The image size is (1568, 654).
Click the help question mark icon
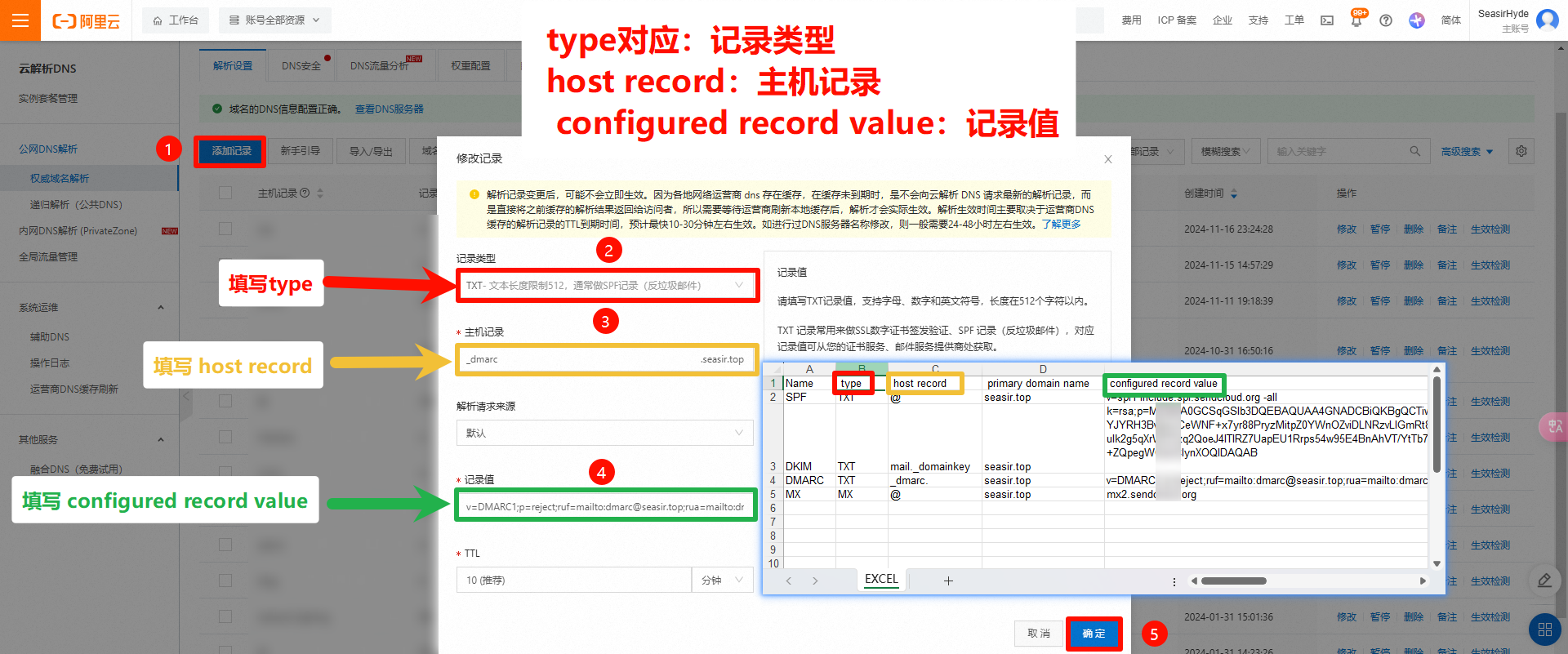pos(1386,20)
